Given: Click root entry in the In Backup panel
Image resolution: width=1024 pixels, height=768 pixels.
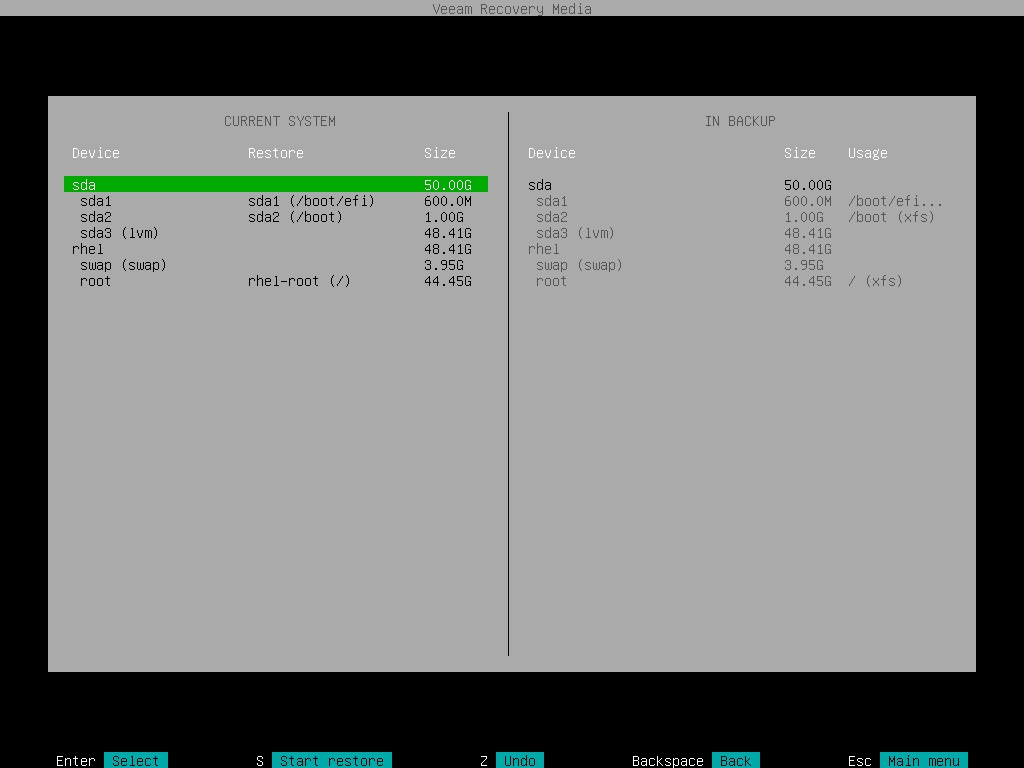Looking at the screenshot, I should point(552,281).
